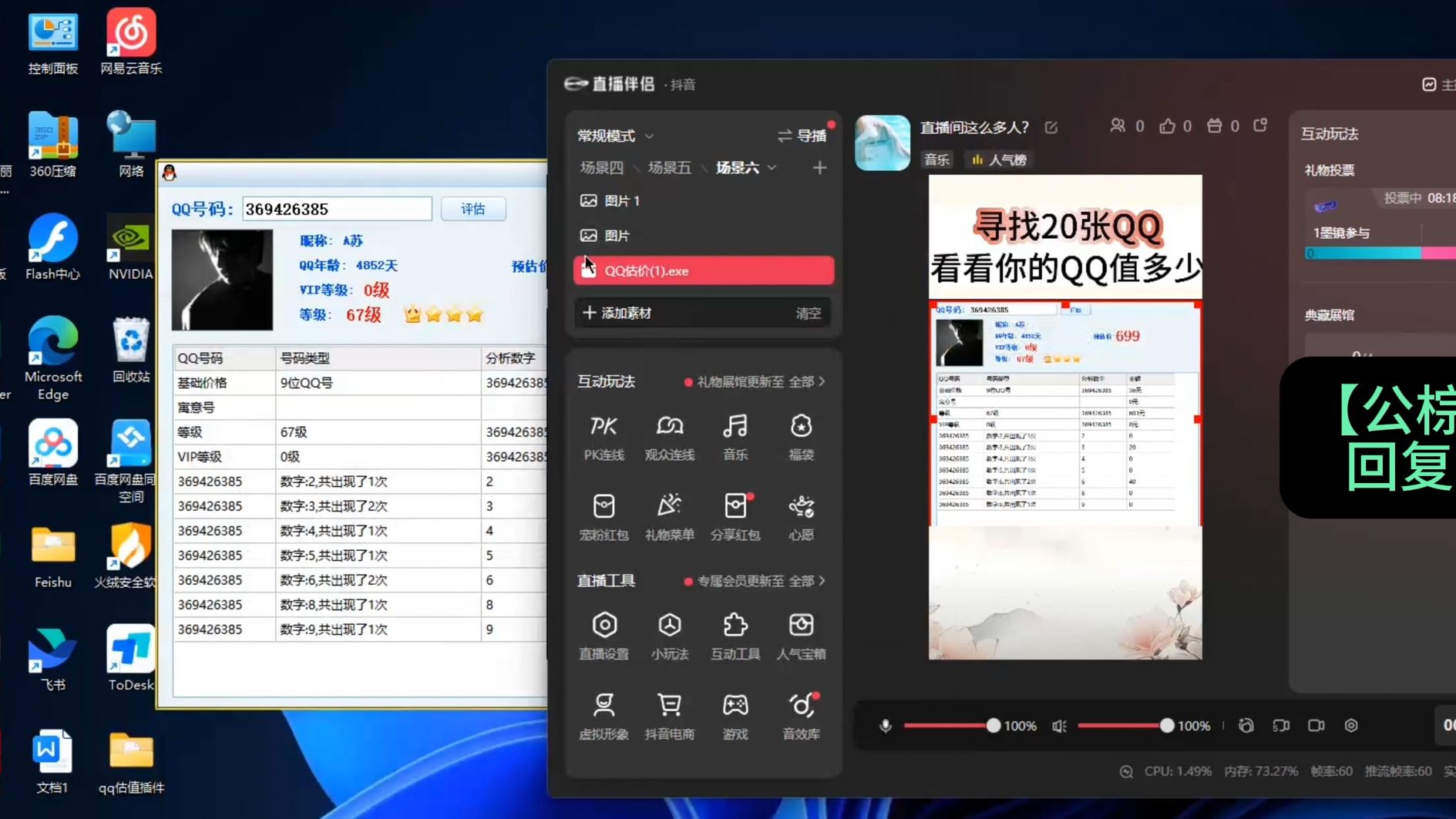Click 数字:2,共出现了1次 table cell
The image size is (1456, 819).
coord(378,482)
